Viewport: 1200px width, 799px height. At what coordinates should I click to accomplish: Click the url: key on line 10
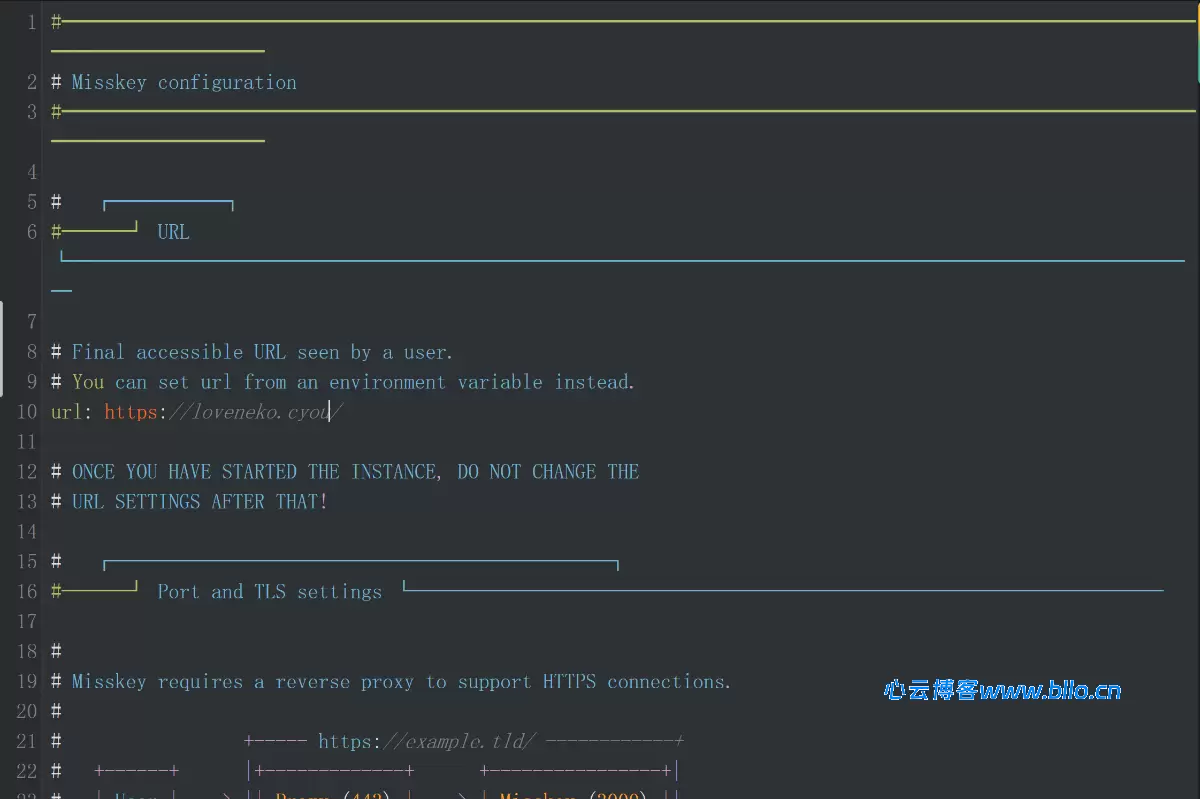(70, 411)
